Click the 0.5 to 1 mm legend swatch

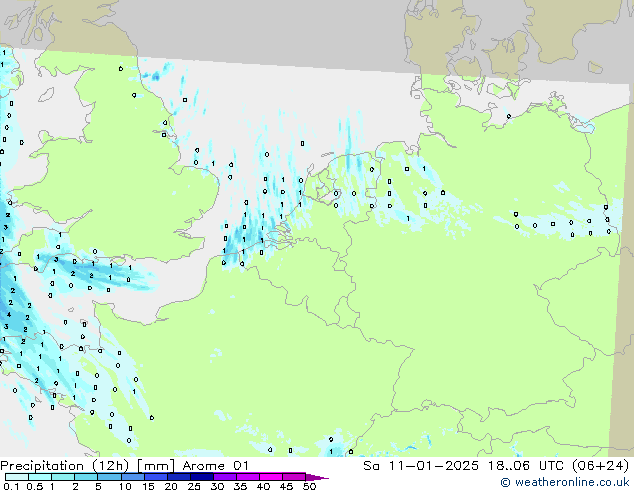click(40, 477)
